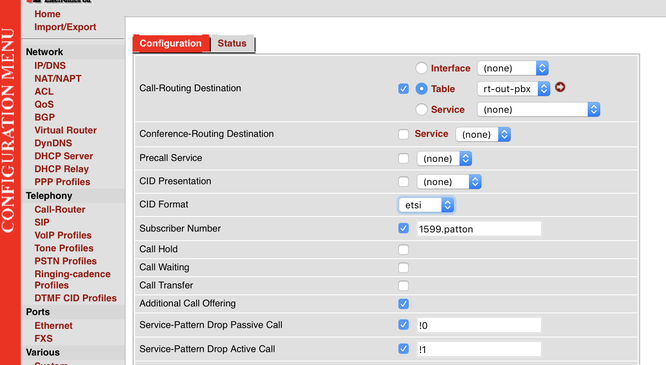This screenshot has height=365, width=666.
Task: Open the CID Format etsi dropdown
Action: [426, 205]
